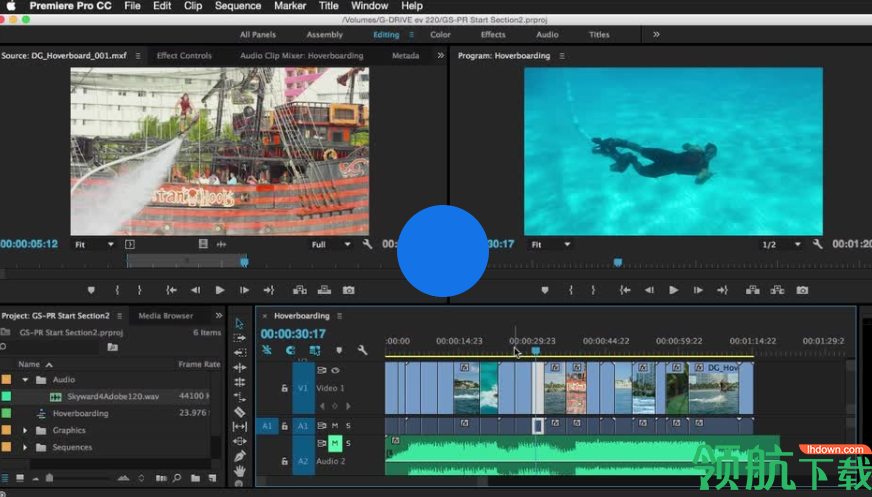Switch to Media Browser tab

[166, 316]
